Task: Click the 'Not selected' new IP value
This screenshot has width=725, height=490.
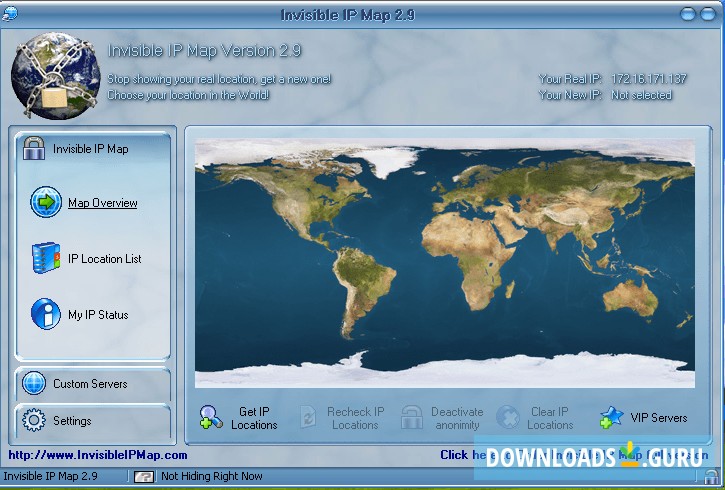Action: [641, 95]
